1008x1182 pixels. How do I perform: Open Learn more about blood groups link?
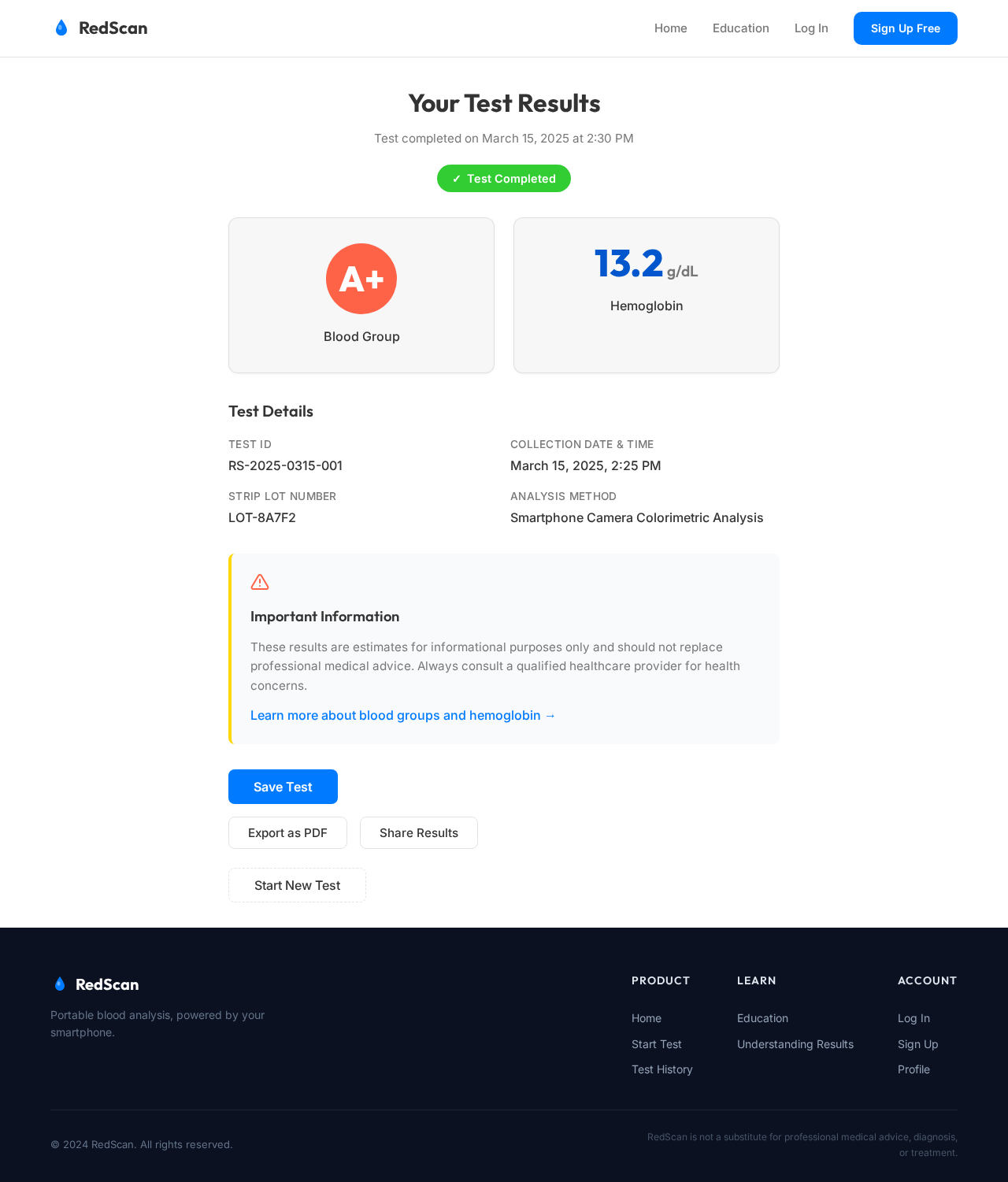[x=403, y=715]
